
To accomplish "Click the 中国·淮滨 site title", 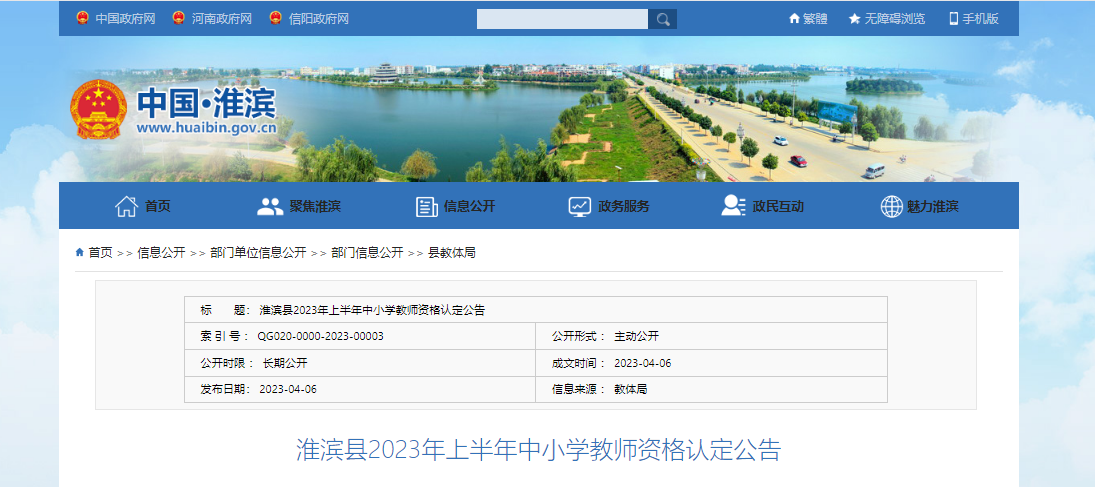I will pyautogui.click(x=206, y=103).
